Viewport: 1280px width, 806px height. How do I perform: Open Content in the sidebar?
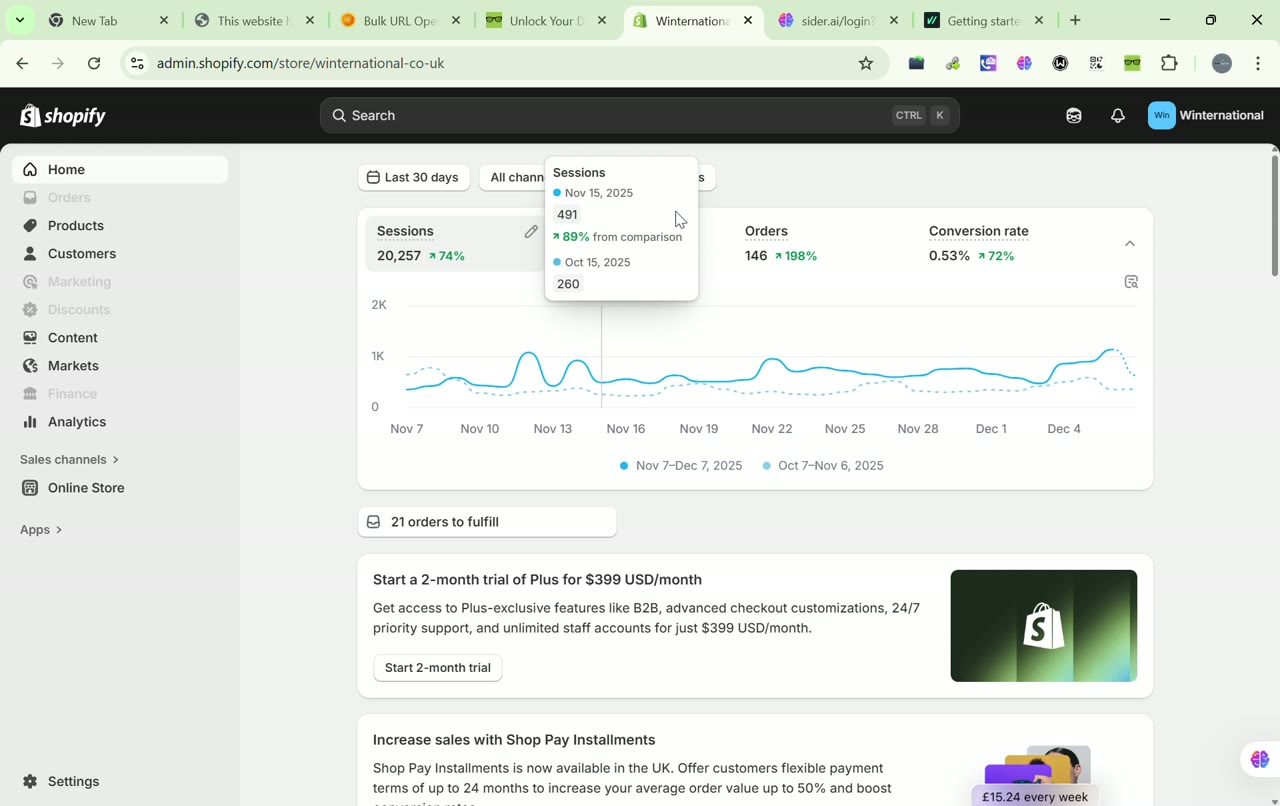coord(120,338)
